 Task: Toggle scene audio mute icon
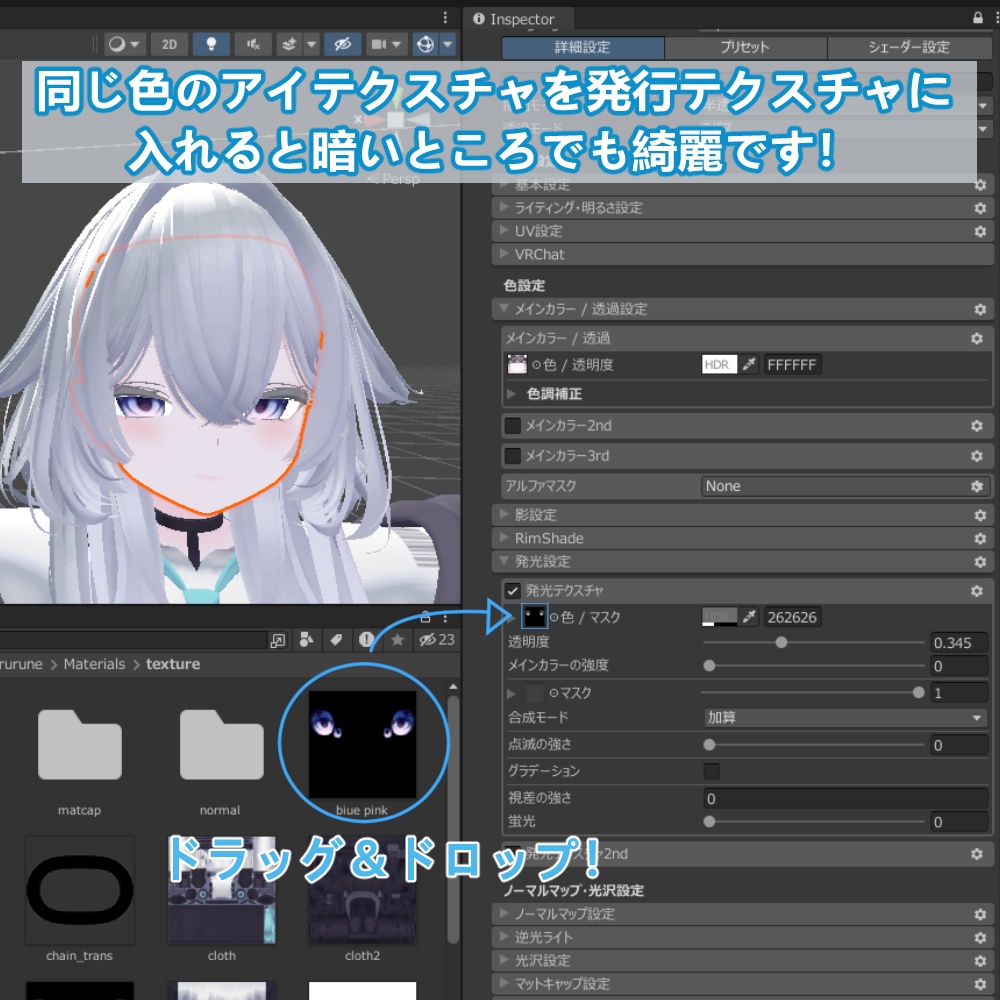(x=253, y=44)
